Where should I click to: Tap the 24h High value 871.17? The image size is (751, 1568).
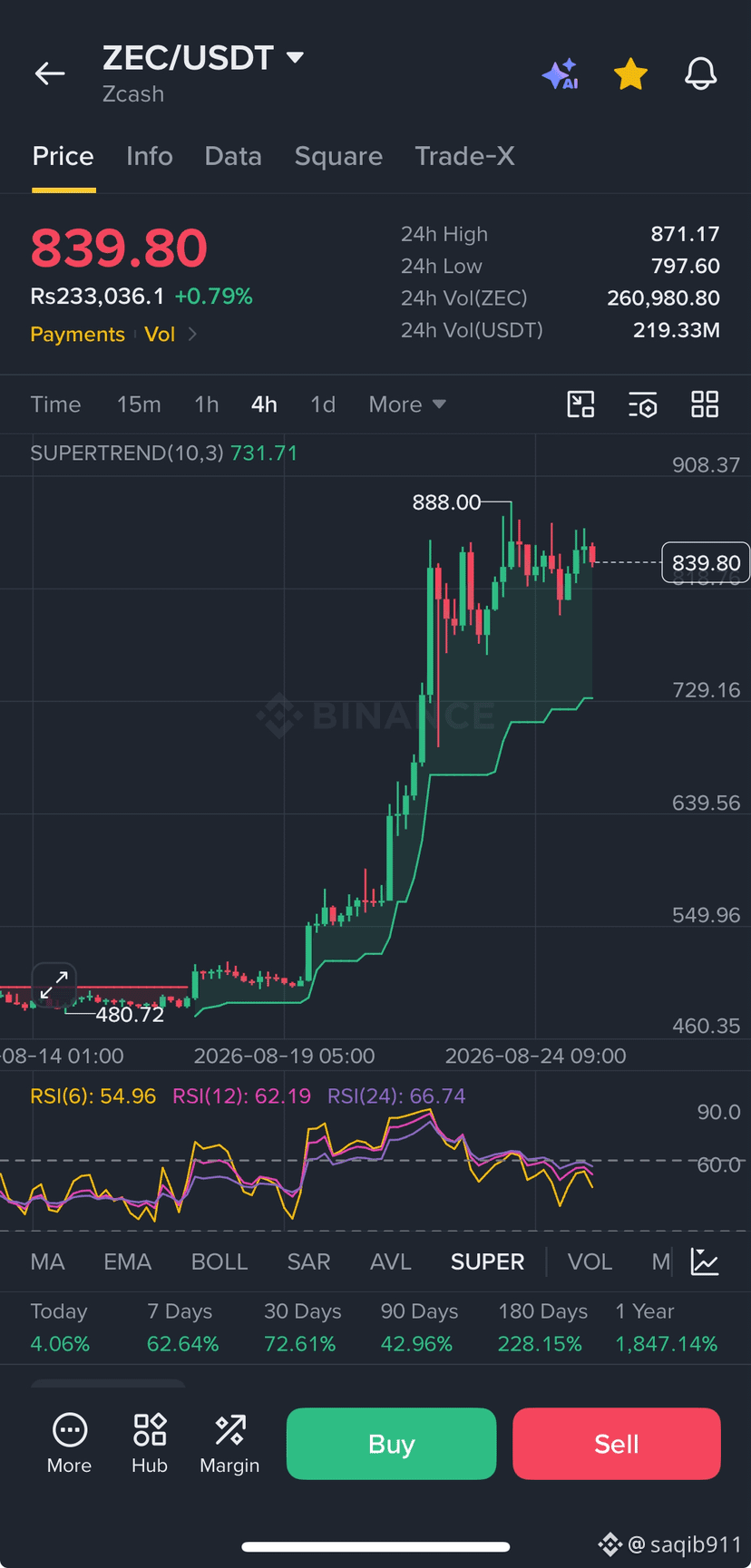(x=685, y=234)
